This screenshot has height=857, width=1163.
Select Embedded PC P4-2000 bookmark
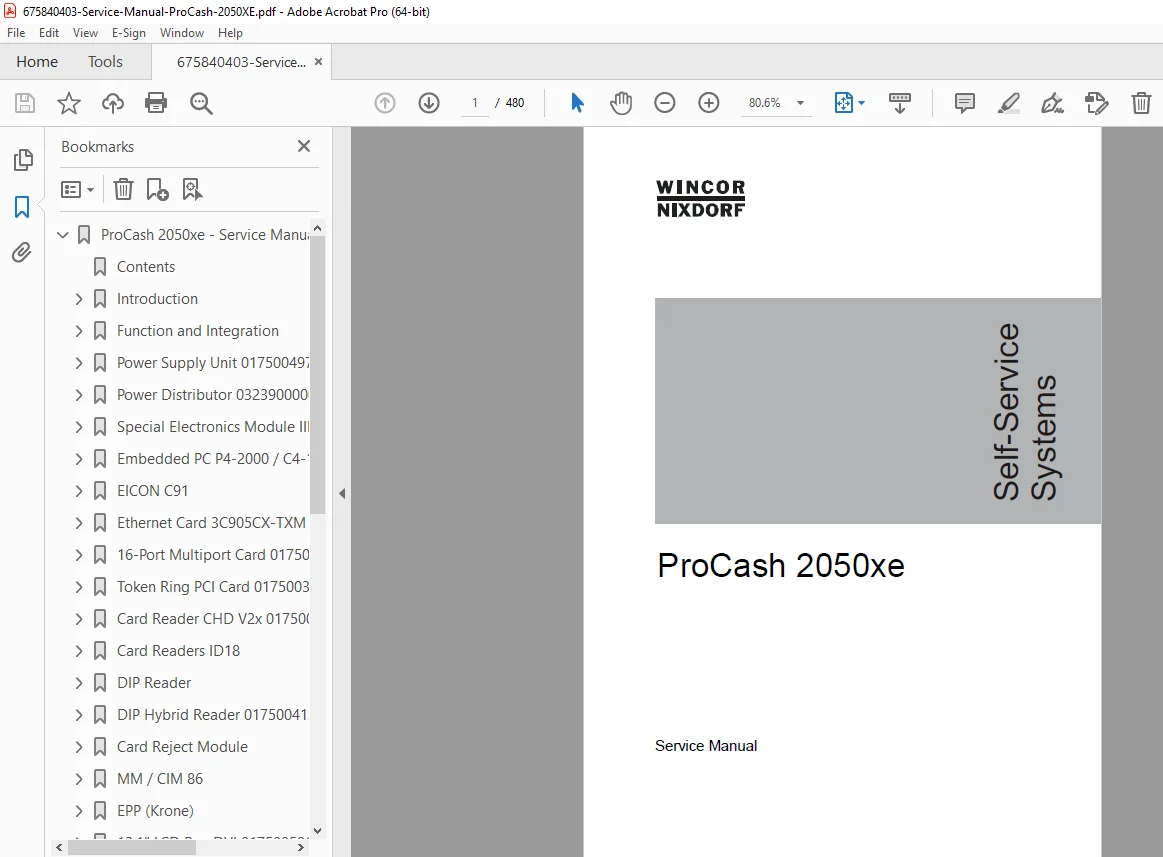coord(212,459)
